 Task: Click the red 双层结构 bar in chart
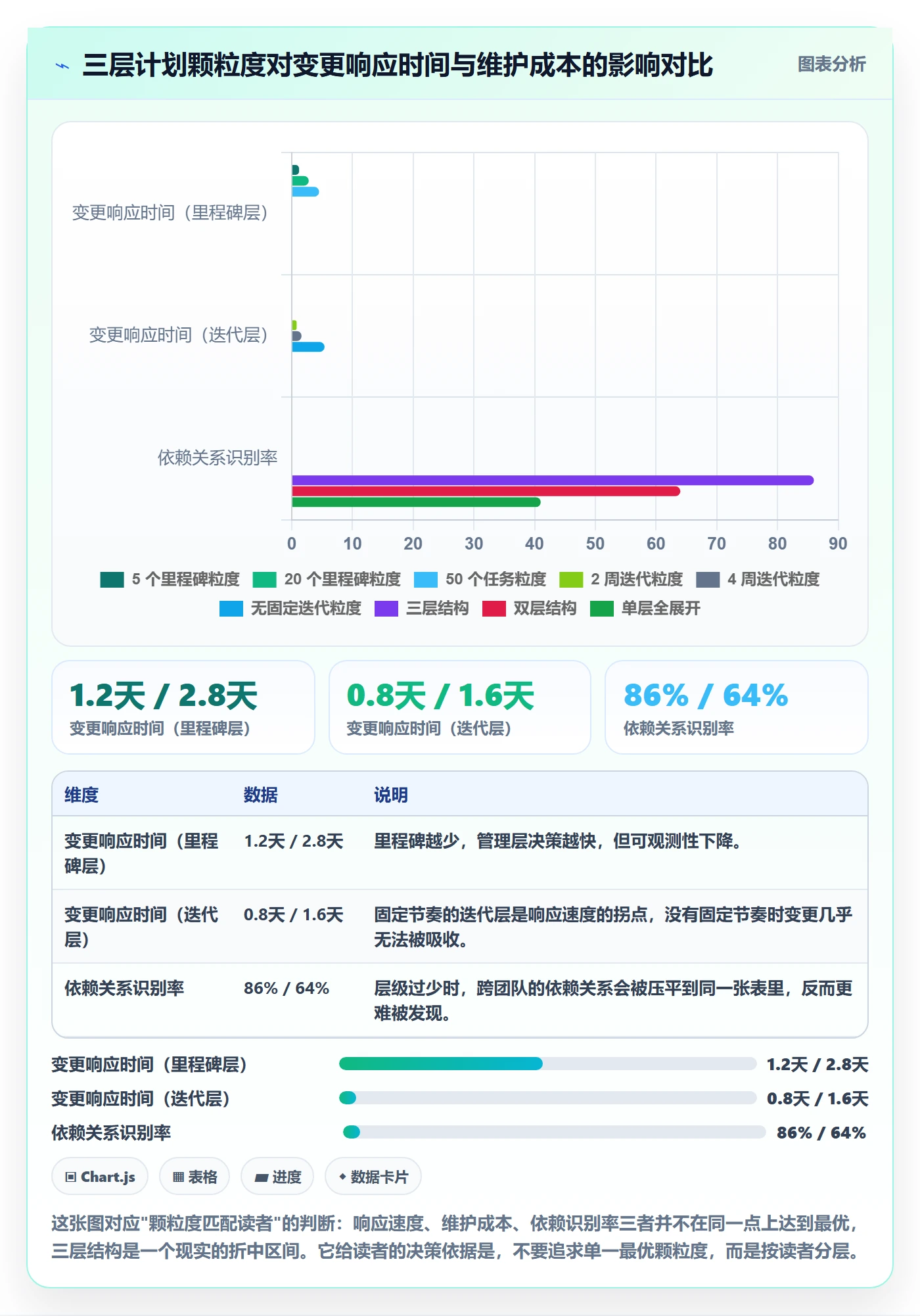coord(486,491)
